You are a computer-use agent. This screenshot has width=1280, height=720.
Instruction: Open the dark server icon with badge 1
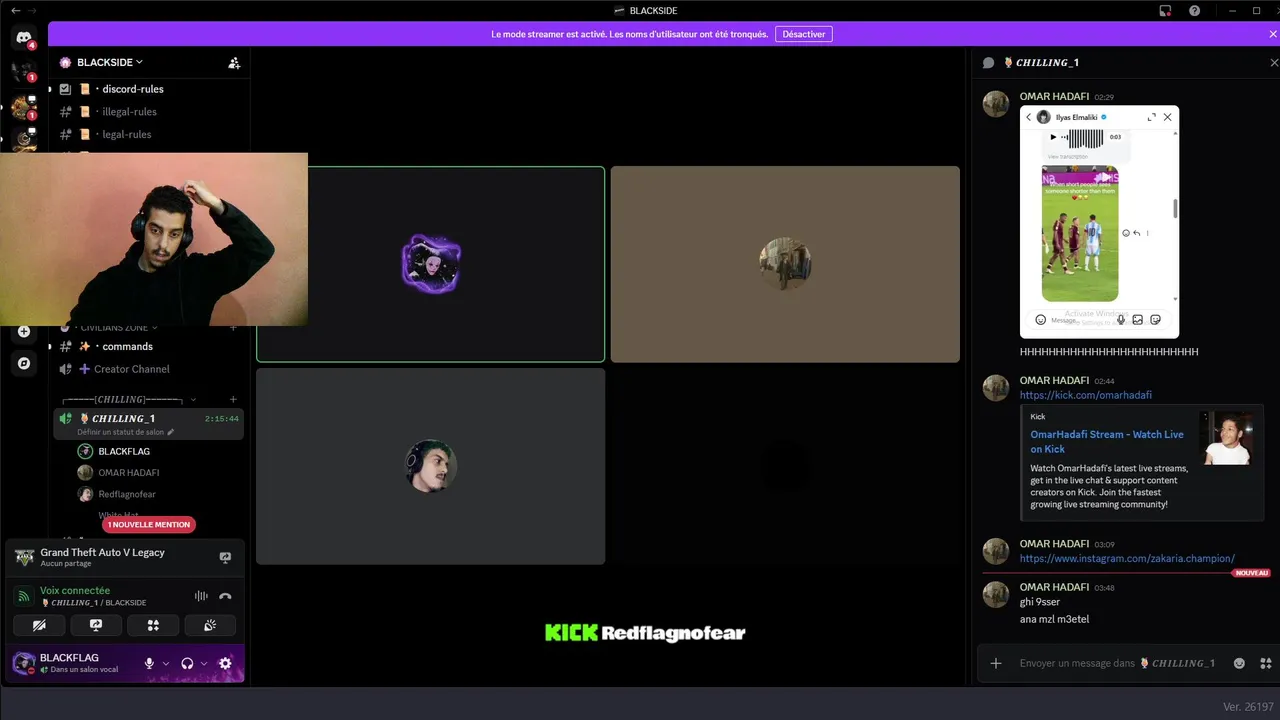[x=24, y=71]
